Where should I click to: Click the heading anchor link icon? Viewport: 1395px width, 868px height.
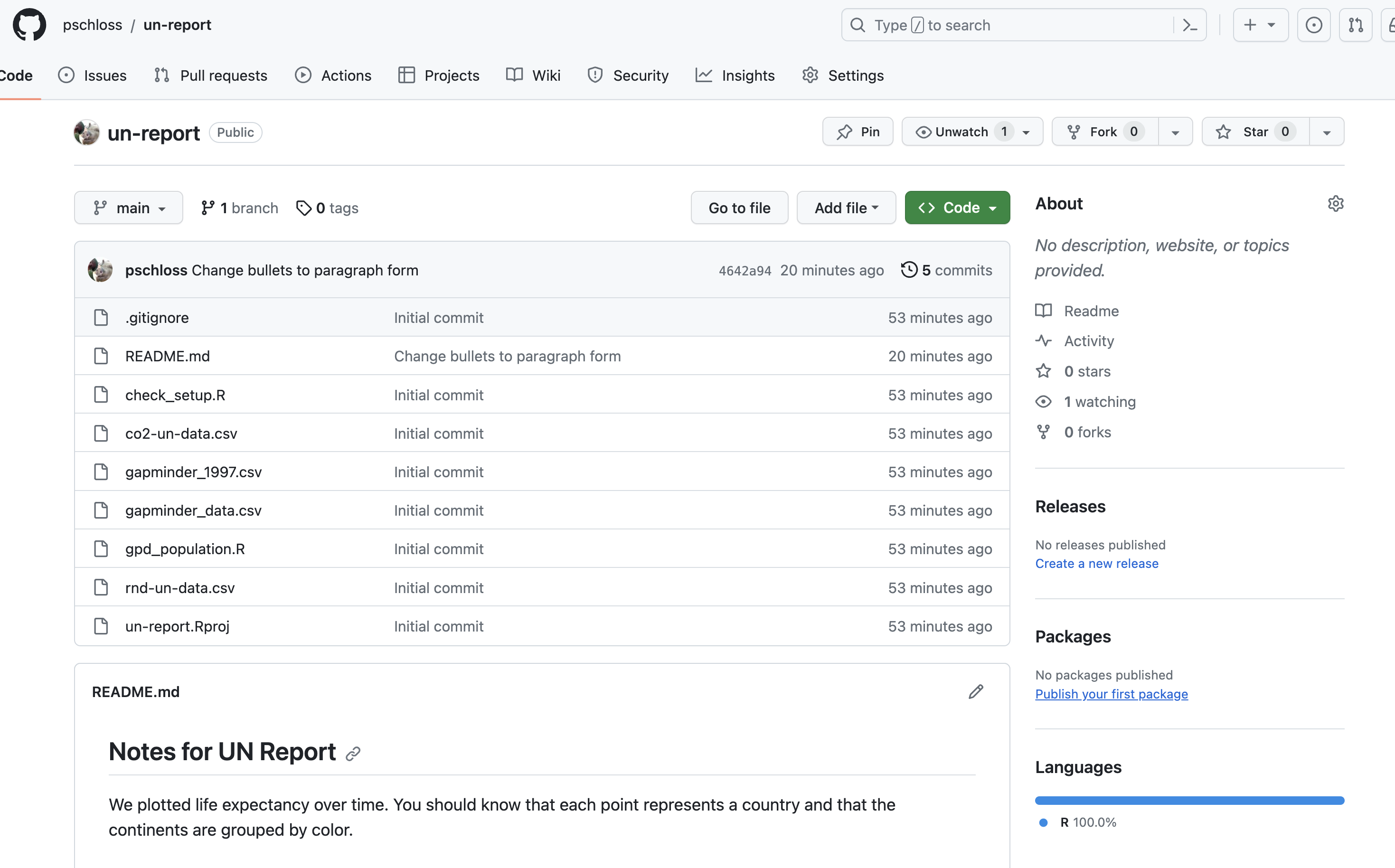[353, 753]
